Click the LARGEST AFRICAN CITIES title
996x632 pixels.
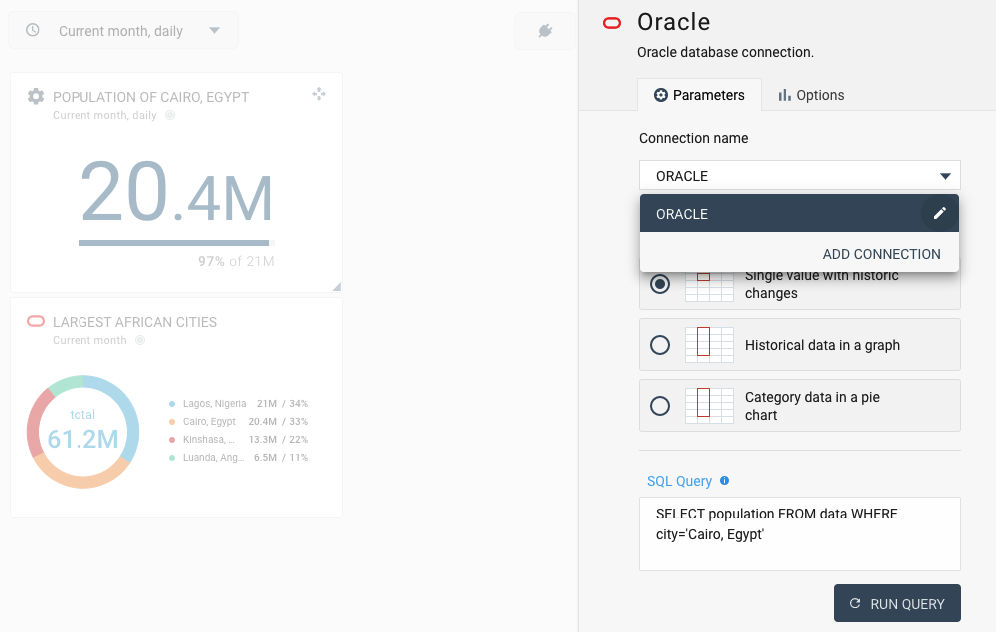[135, 322]
